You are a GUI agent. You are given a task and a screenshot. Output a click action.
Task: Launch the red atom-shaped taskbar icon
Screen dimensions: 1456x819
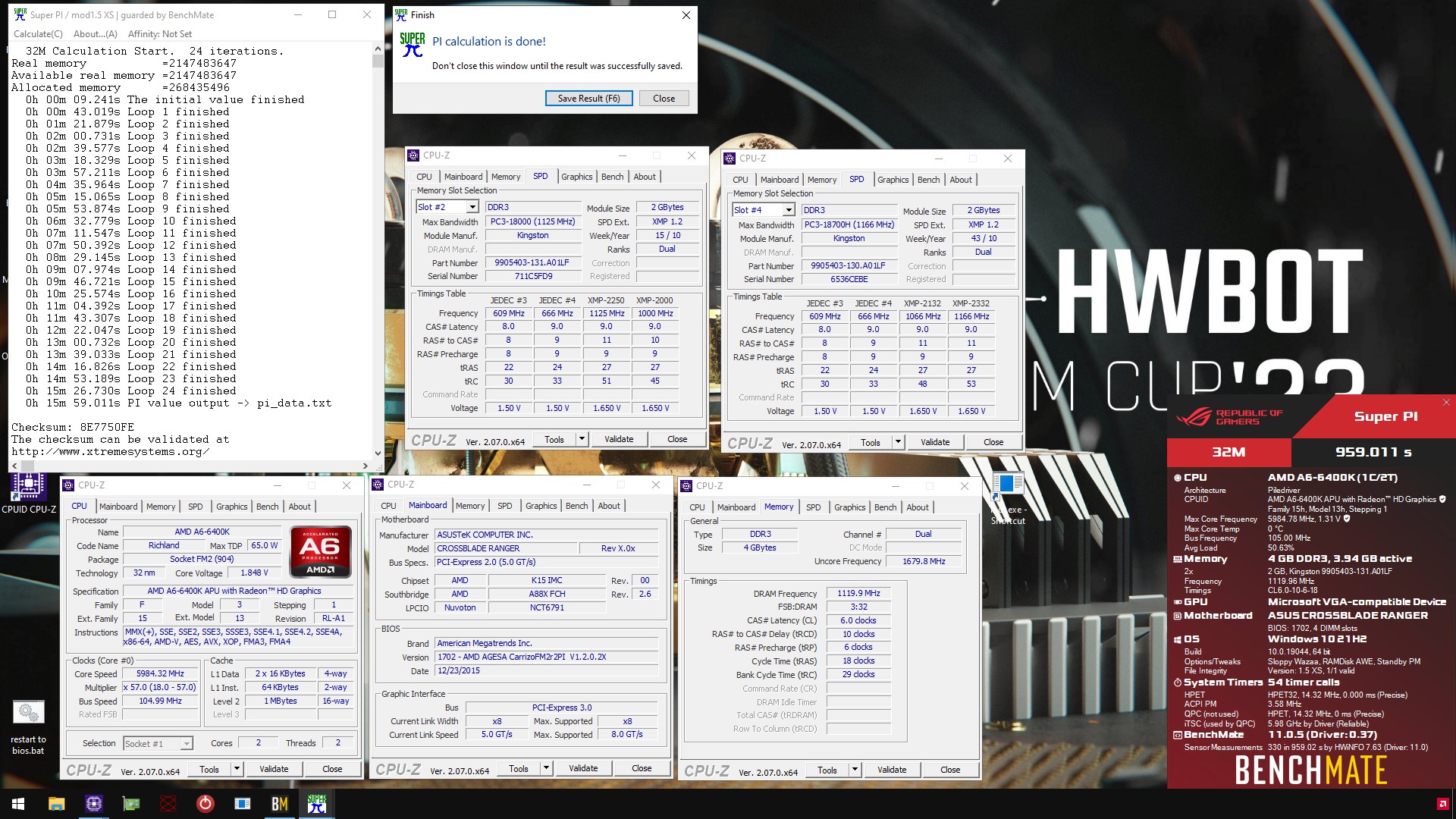coord(168,804)
